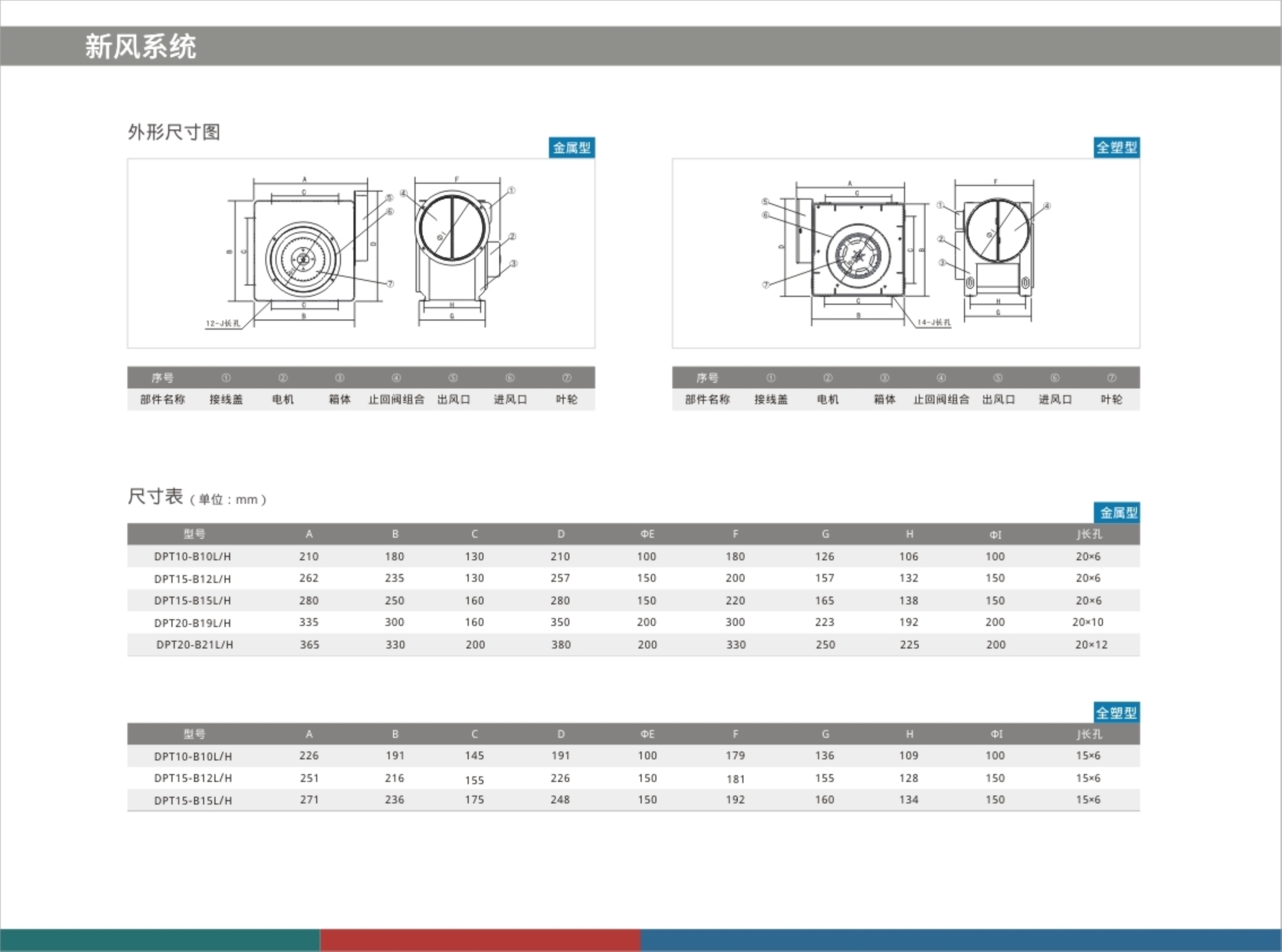Click the metal-type dimension drawing
Screen dimensions: 1282x952
(361, 253)
